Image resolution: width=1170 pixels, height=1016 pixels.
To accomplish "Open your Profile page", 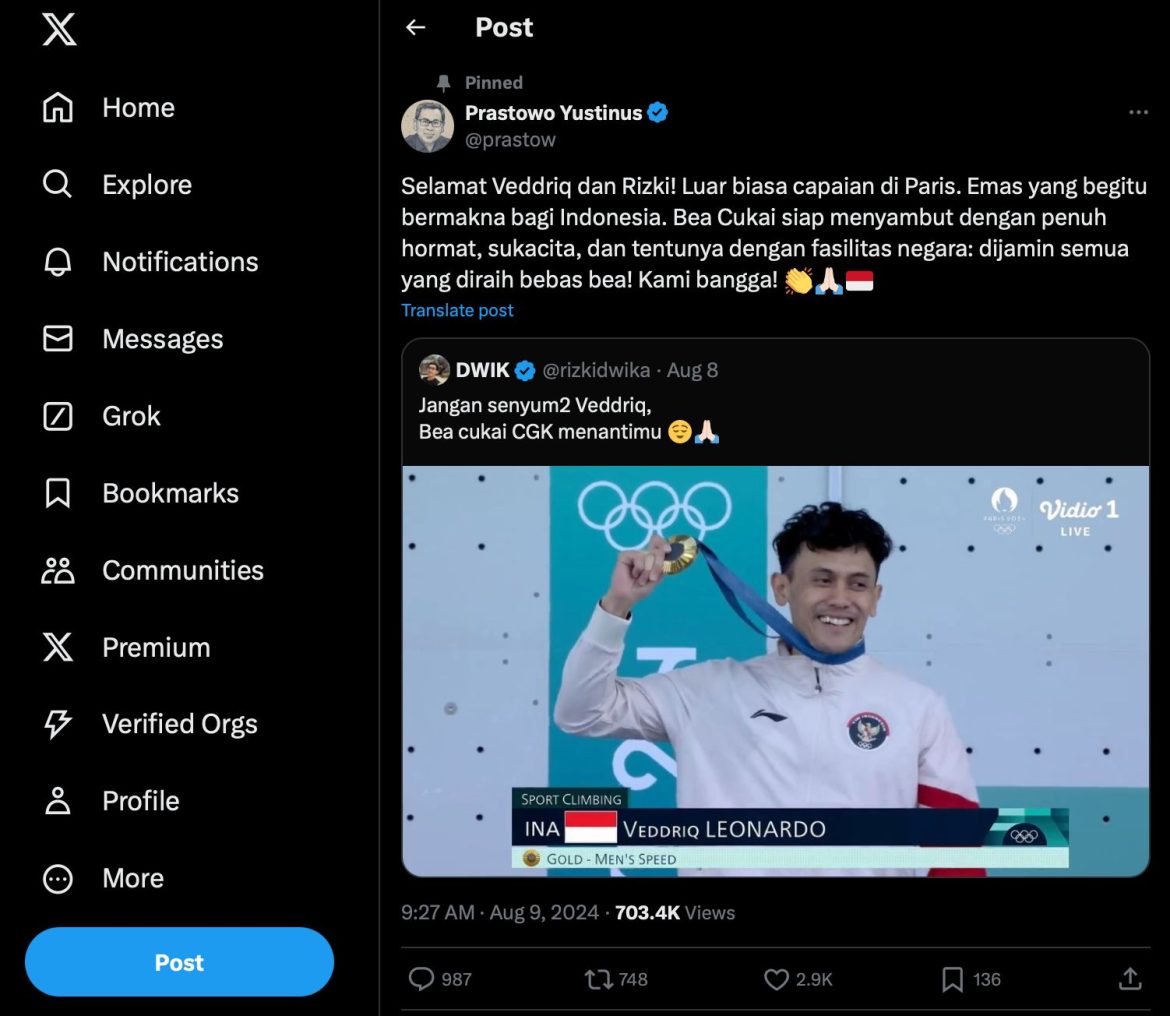I will (140, 801).
